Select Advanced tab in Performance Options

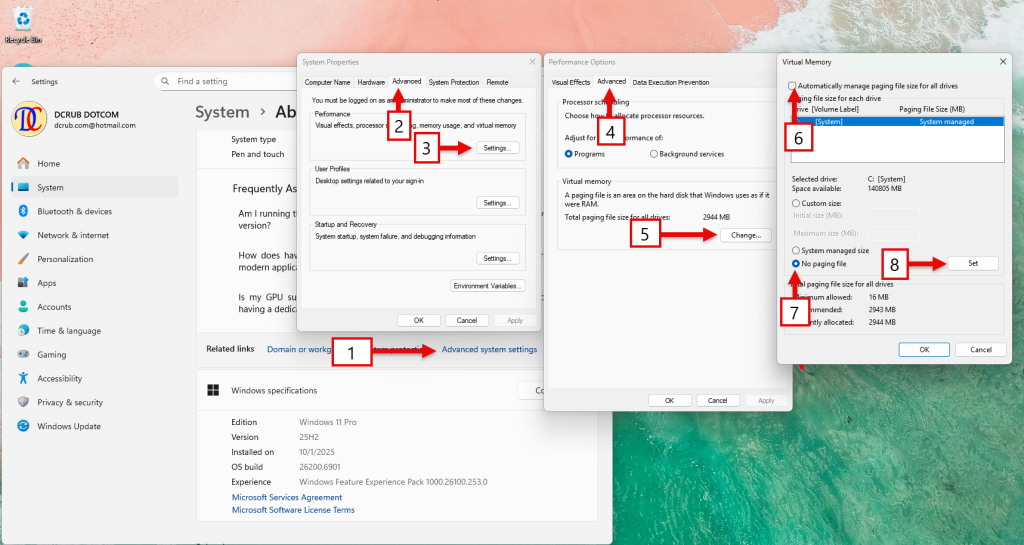coord(611,82)
